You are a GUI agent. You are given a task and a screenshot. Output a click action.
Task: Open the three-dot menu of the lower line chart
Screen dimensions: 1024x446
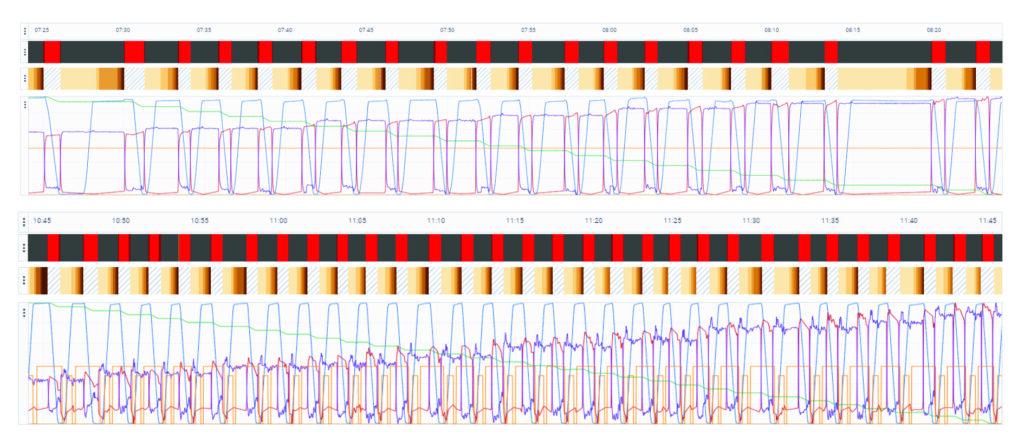(23, 313)
